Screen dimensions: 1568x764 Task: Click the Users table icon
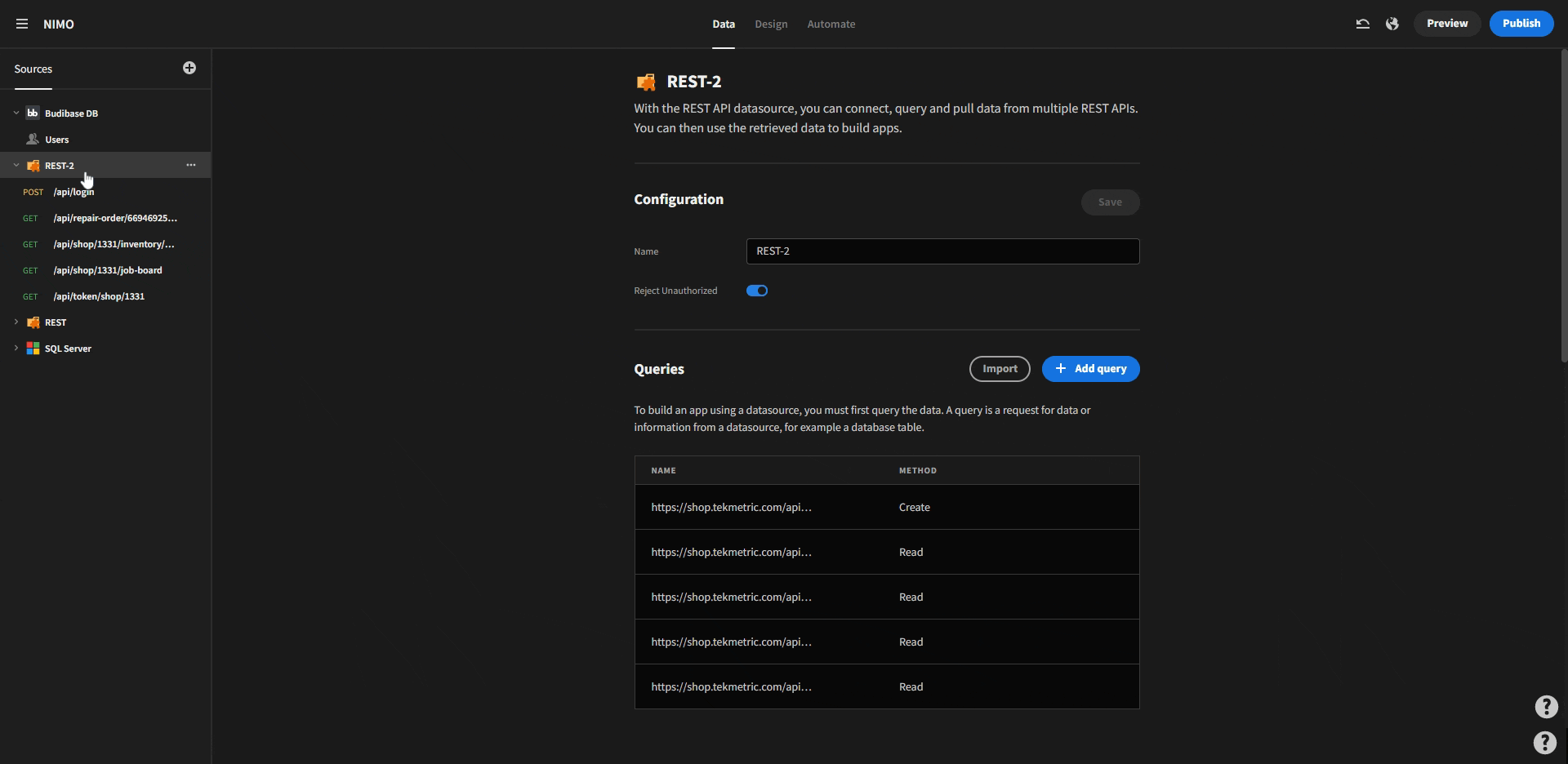pyautogui.click(x=33, y=139)
